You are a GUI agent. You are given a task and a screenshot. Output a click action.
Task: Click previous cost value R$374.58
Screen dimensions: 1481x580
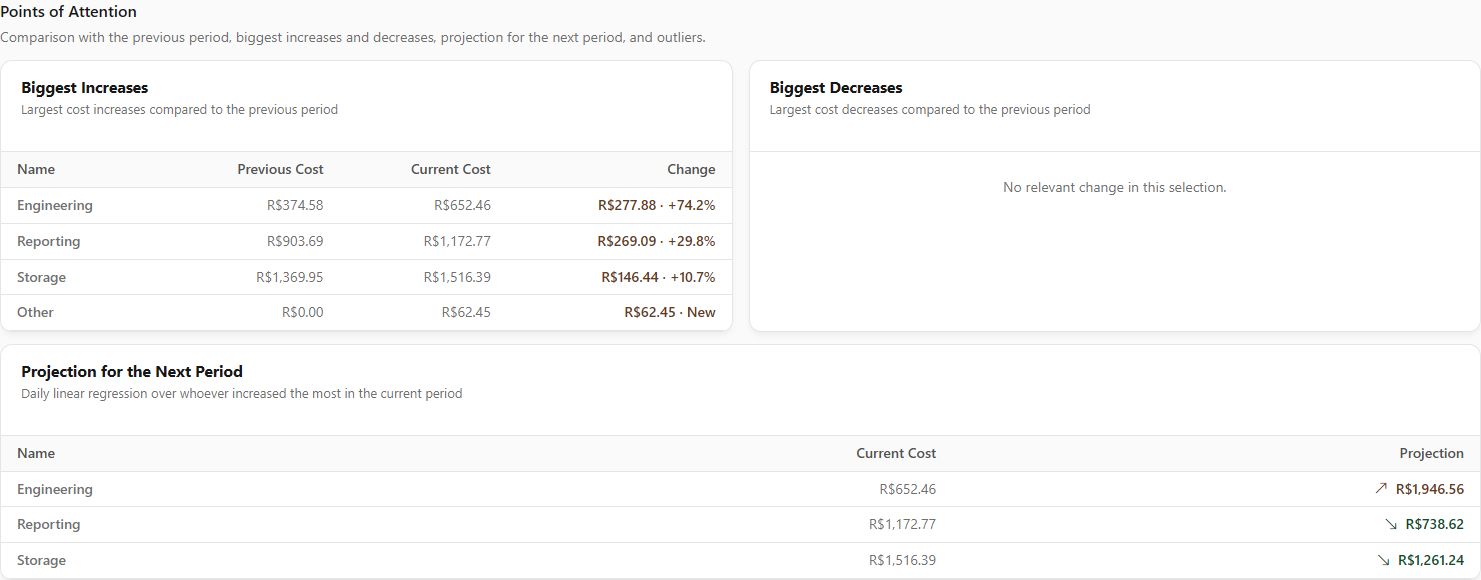coord(295,205)
